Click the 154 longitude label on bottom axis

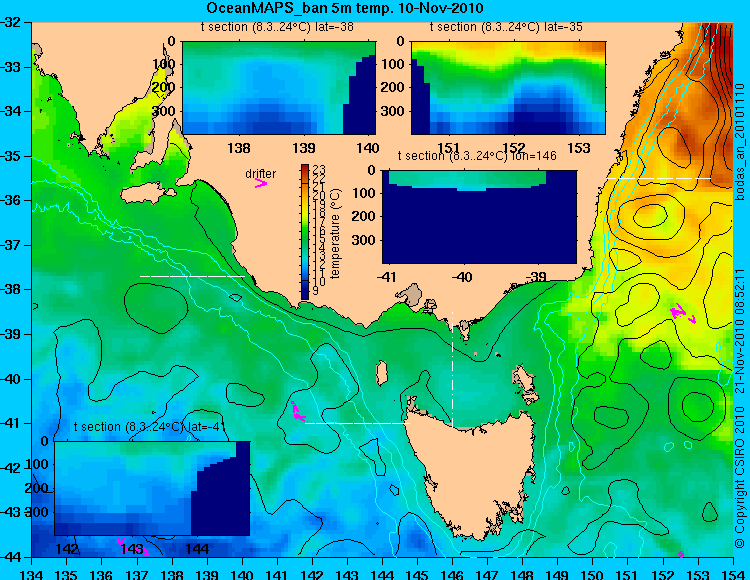733,574
